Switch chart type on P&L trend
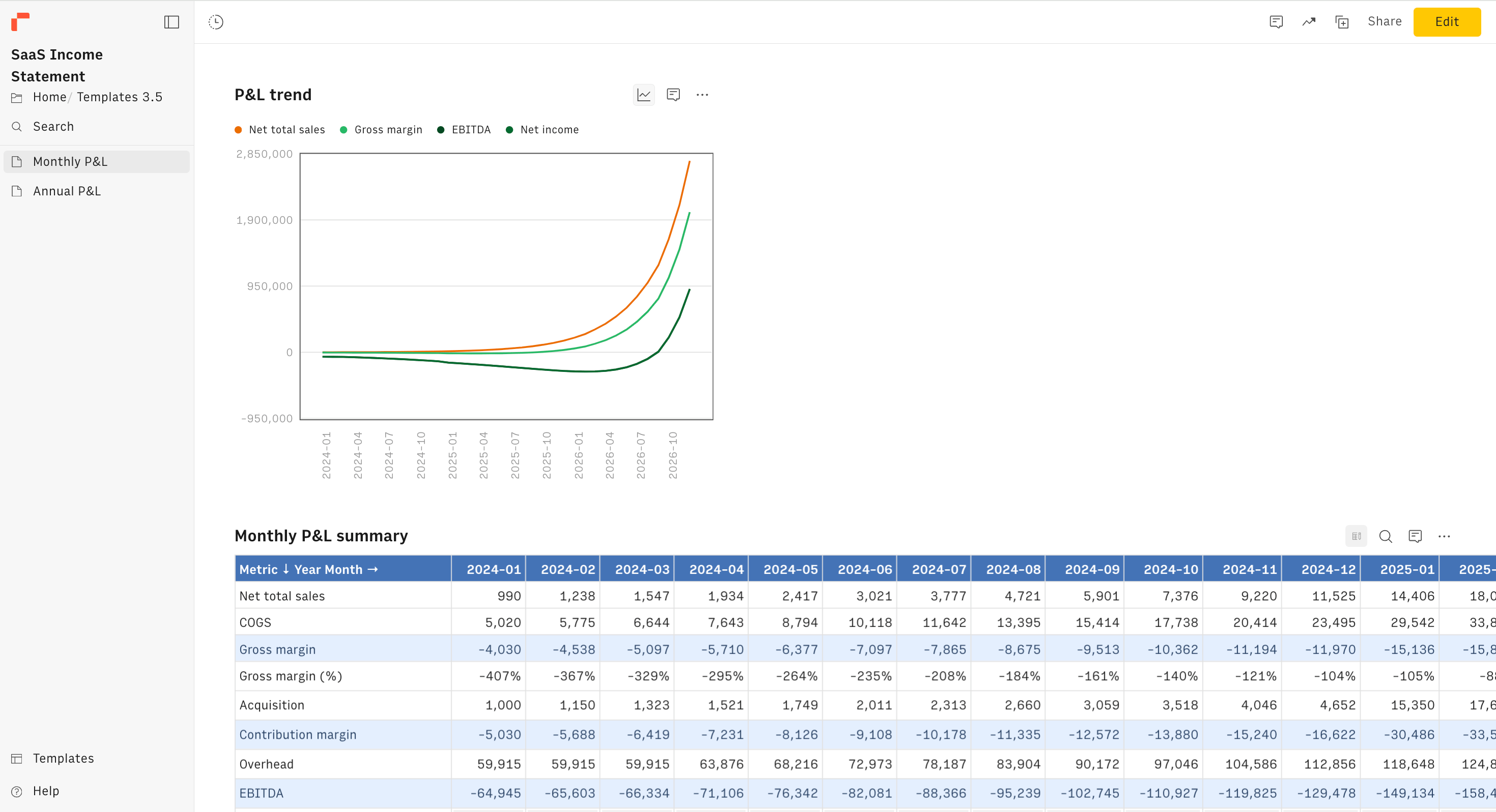Image resolution: width=1496 pixels, height=812 pixels. [x=644, y=95]
